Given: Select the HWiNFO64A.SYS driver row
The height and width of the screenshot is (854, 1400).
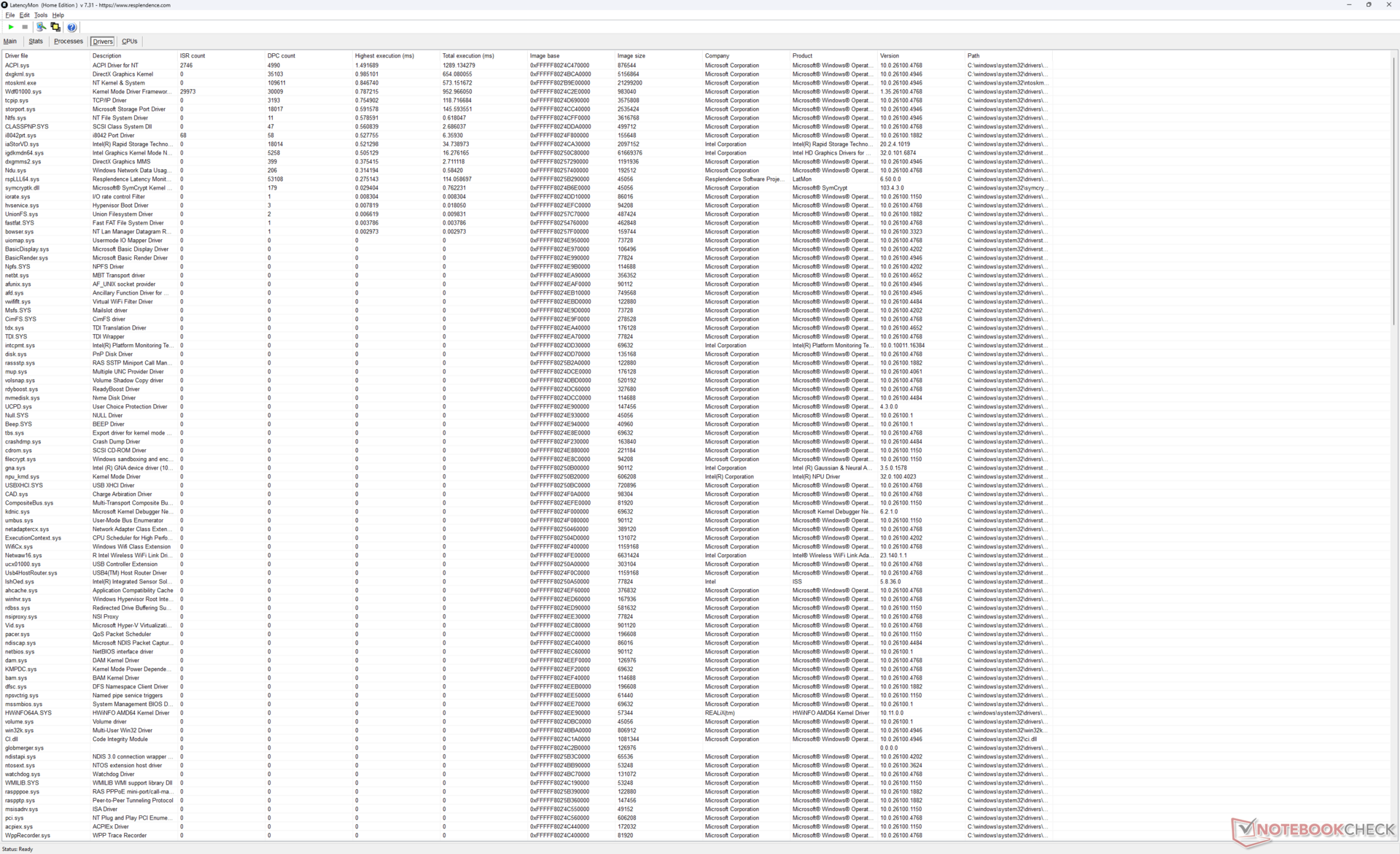Looking at the screenshot, I should (526, 713).
